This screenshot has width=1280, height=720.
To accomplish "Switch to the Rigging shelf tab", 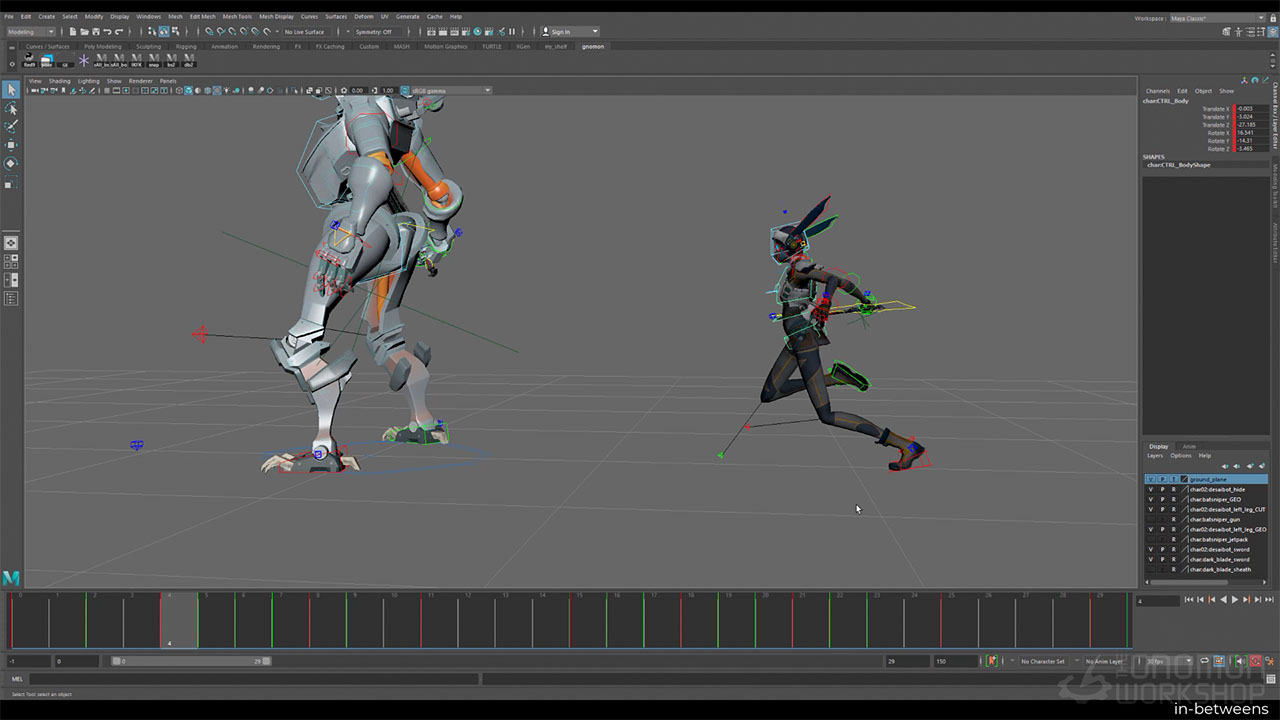I will coord(186,46).
